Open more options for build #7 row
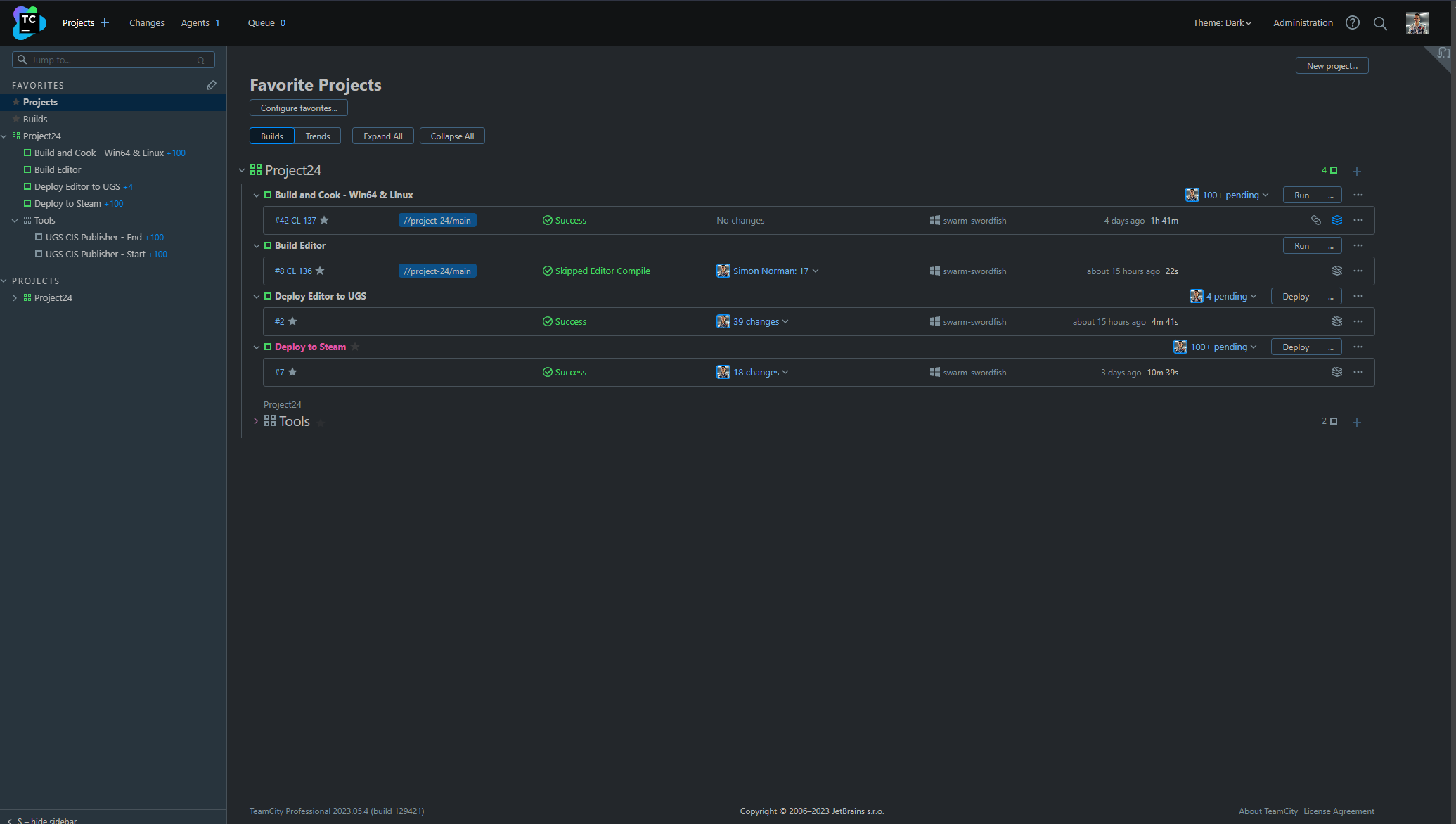This screenshot has height=824, width=1456. [1358, 372]
